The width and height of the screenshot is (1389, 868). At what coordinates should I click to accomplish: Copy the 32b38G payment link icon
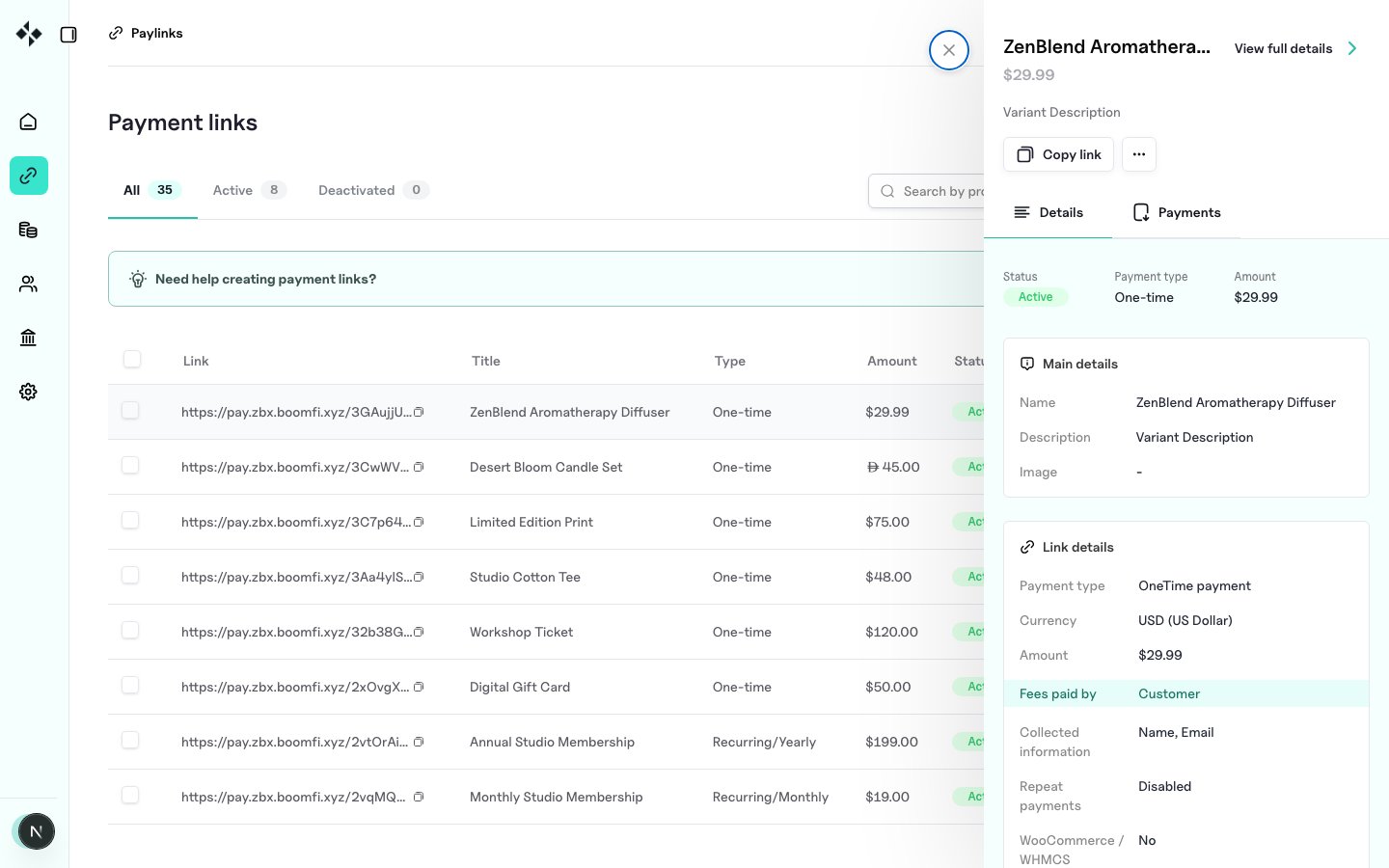419,632
